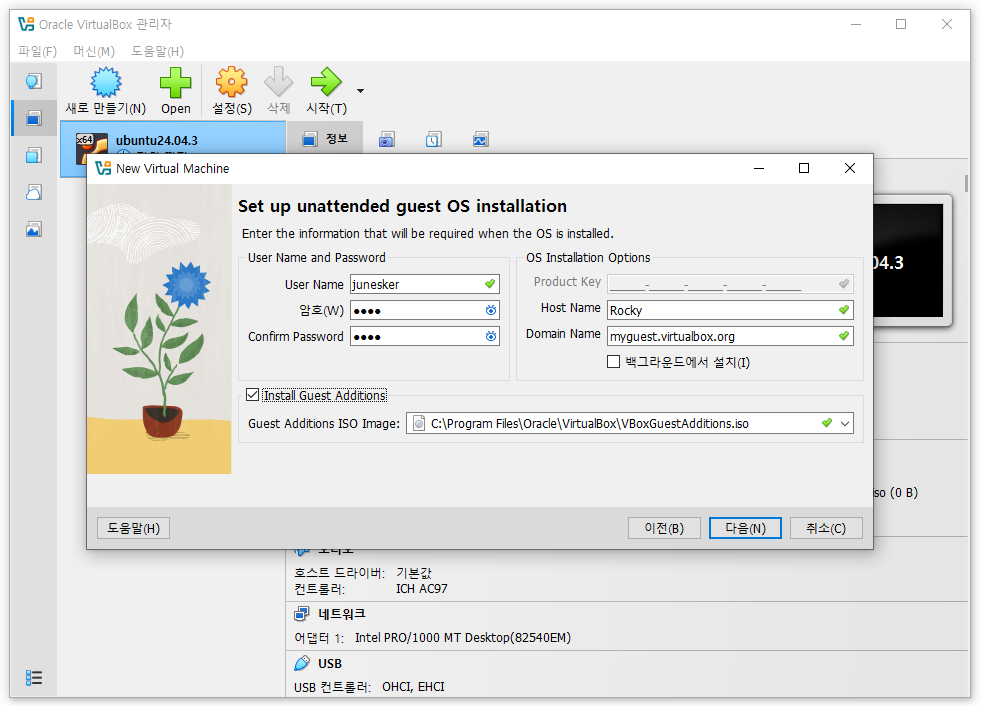Click the New (새로 만들기) toolbar icon
Image resolution: width=981 pixels, height=706 pixels.
(105, 83)
